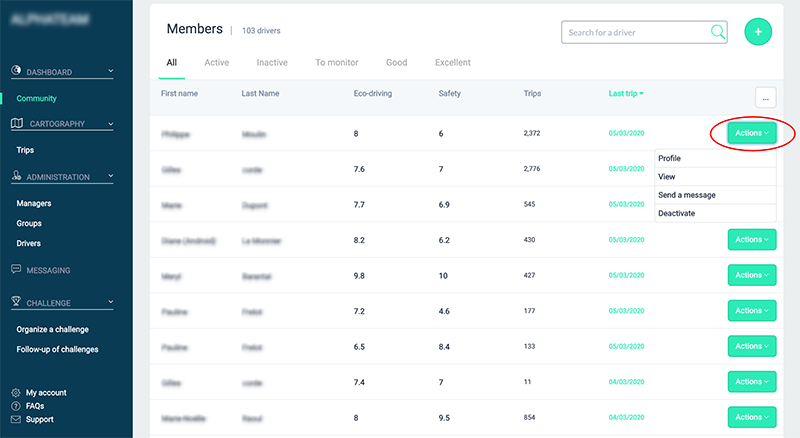Select Send a message menu option
The image size is (800, 438).
(686, 195)
